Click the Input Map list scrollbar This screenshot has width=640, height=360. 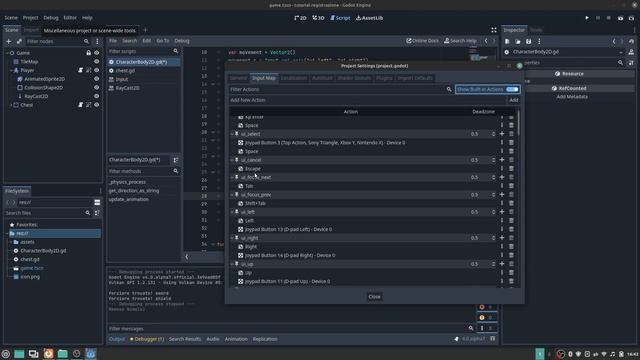click(x=518, y=122)
